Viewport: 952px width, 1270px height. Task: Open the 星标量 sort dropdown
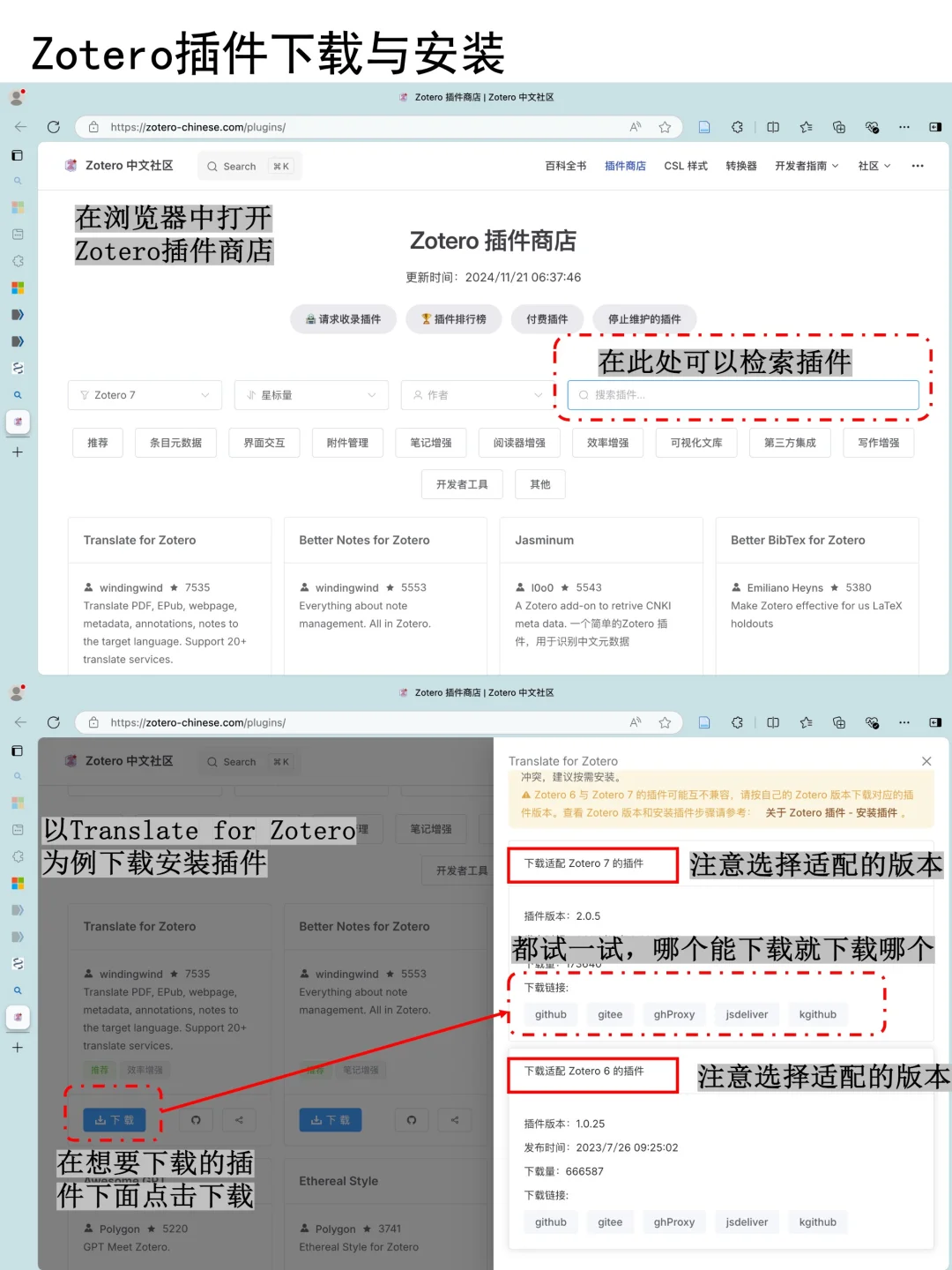click(x=311, y=395)
